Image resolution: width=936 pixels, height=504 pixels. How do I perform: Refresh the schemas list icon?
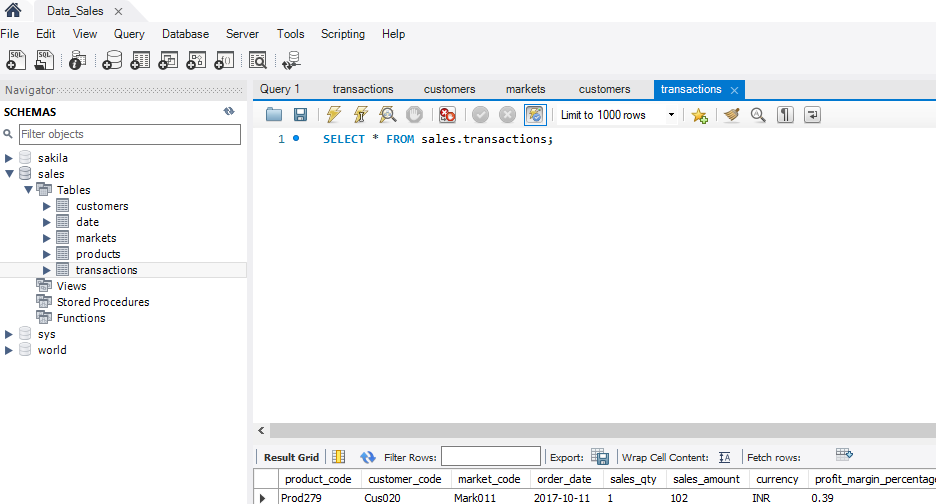tap(229, 112)
